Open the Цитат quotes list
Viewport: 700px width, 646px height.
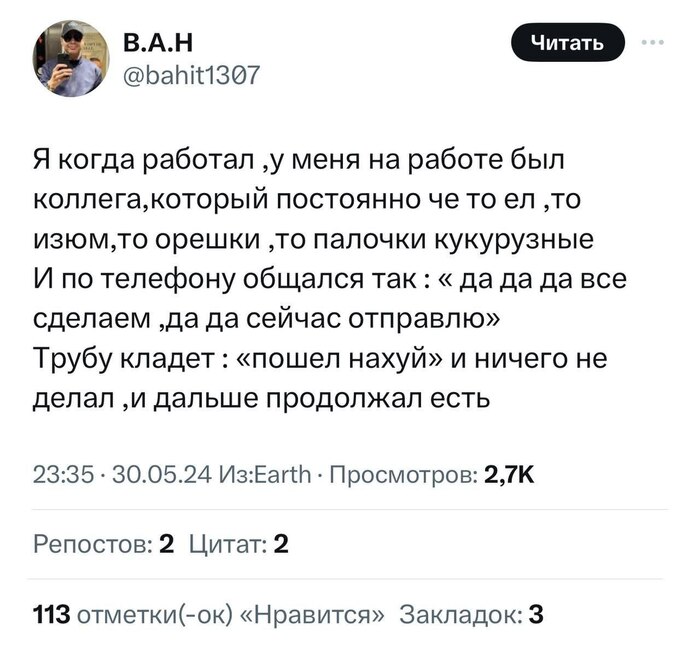pyautogui.click(x=230, y=545)
